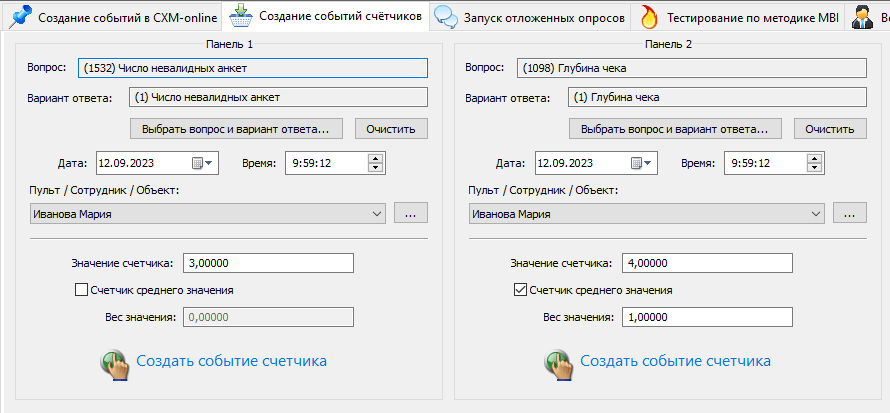890x413 pixels.
Task: Click the pushpin icon on CXM-online tab
Action: coord(18,17)
